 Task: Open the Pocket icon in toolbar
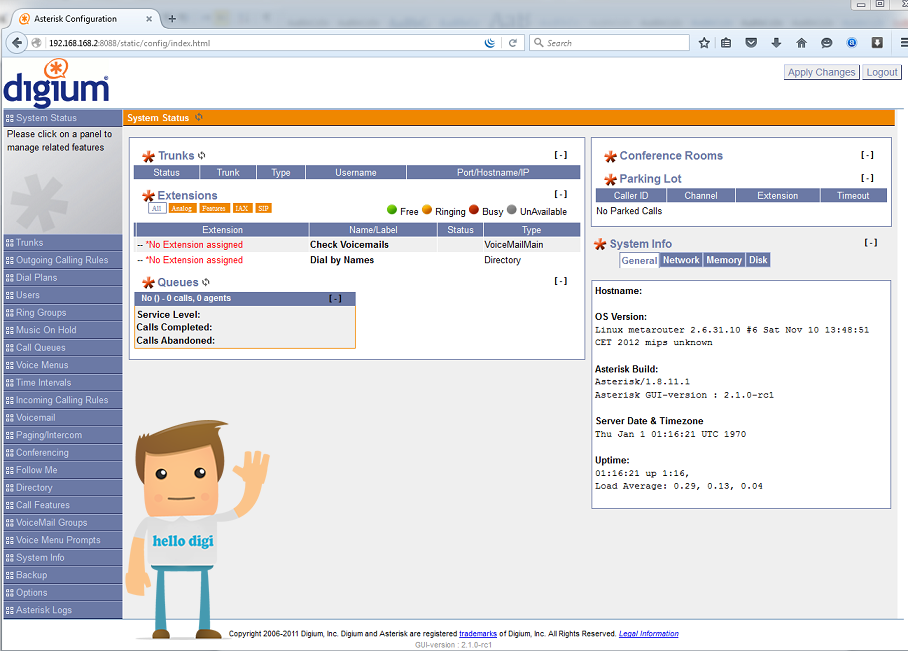pos(751,43)
